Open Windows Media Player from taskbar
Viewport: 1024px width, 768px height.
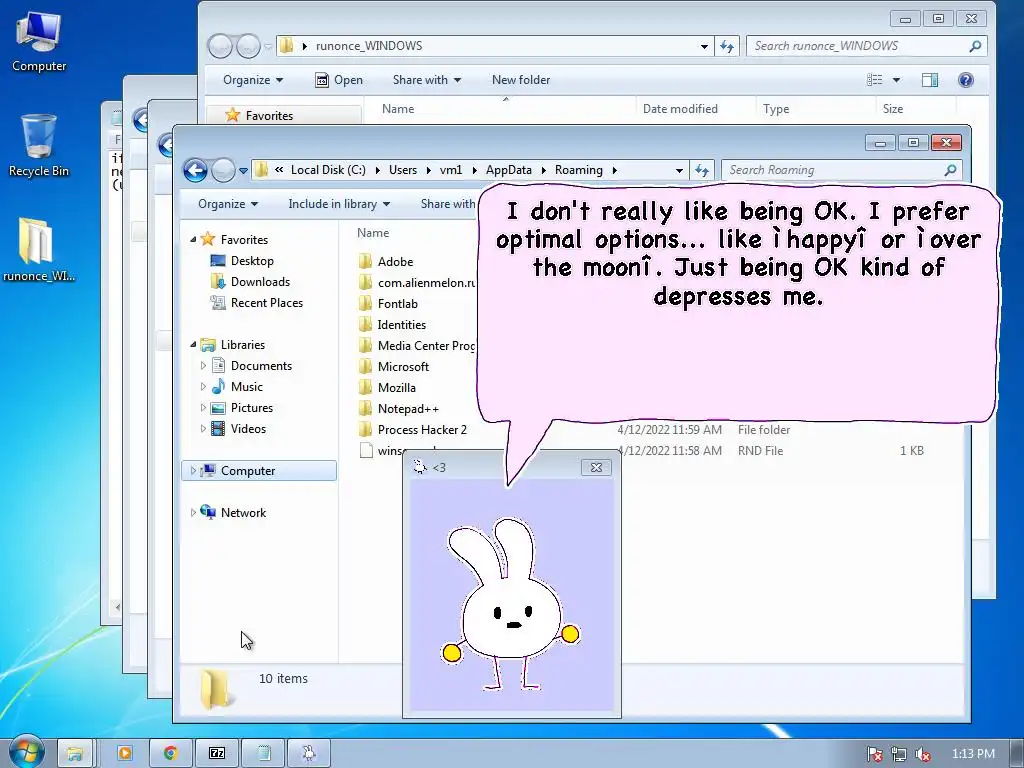[125, 753]
